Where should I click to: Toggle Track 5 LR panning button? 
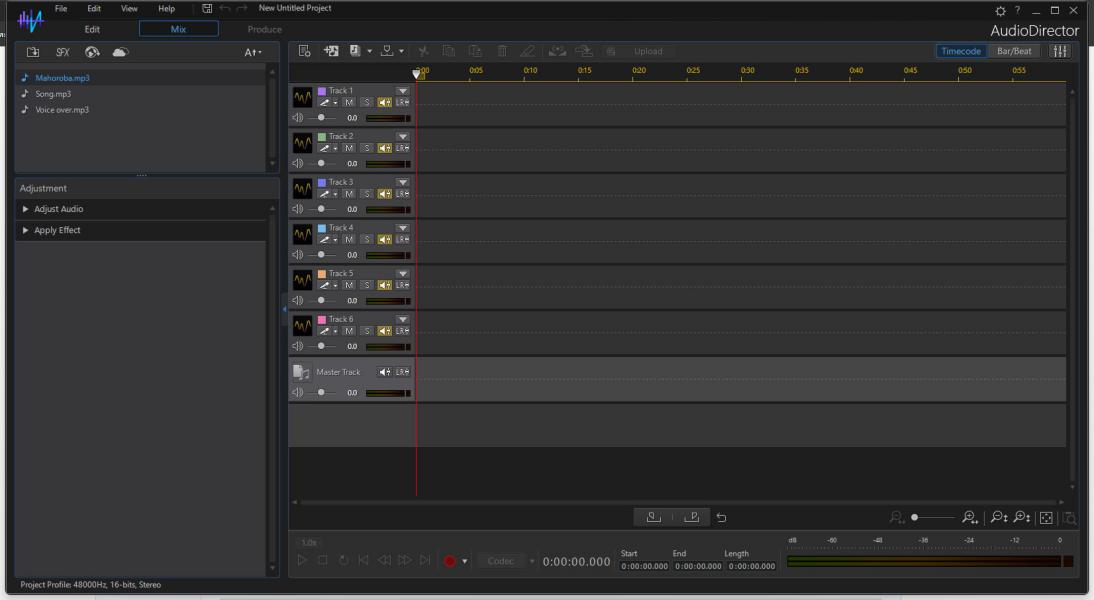(x=403, y=285)
